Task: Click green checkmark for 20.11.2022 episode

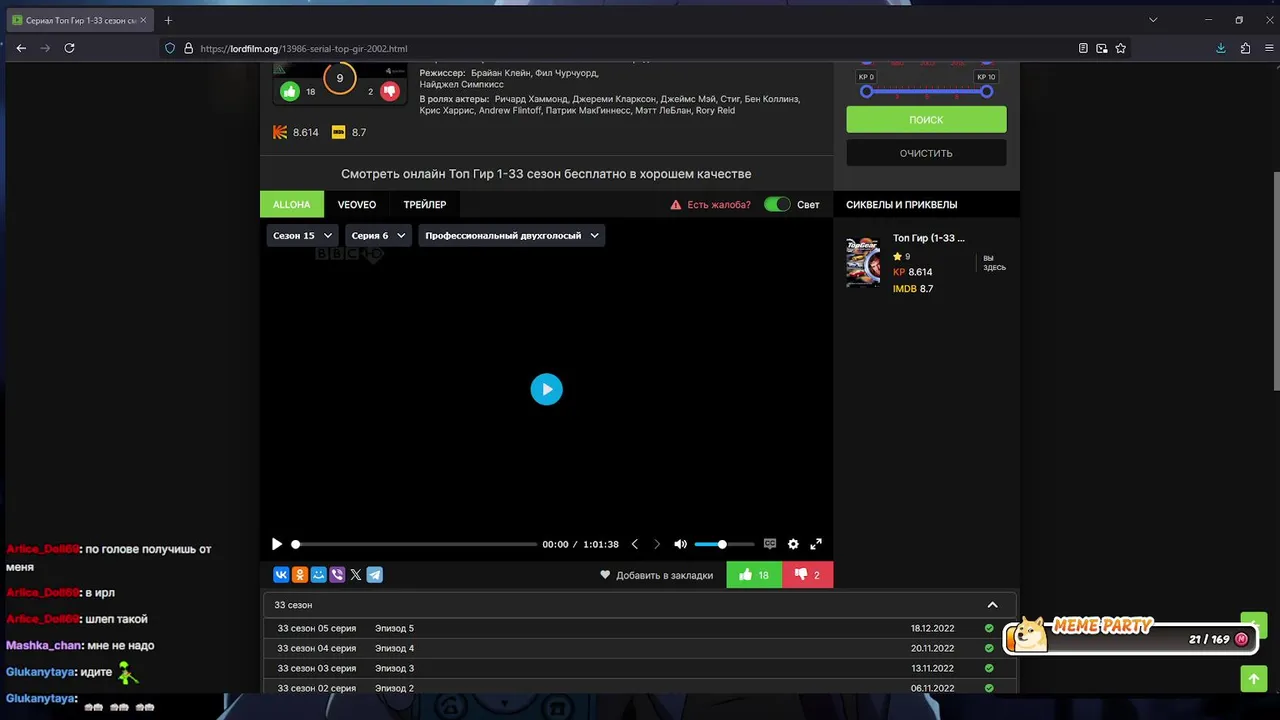Action: 989,648
